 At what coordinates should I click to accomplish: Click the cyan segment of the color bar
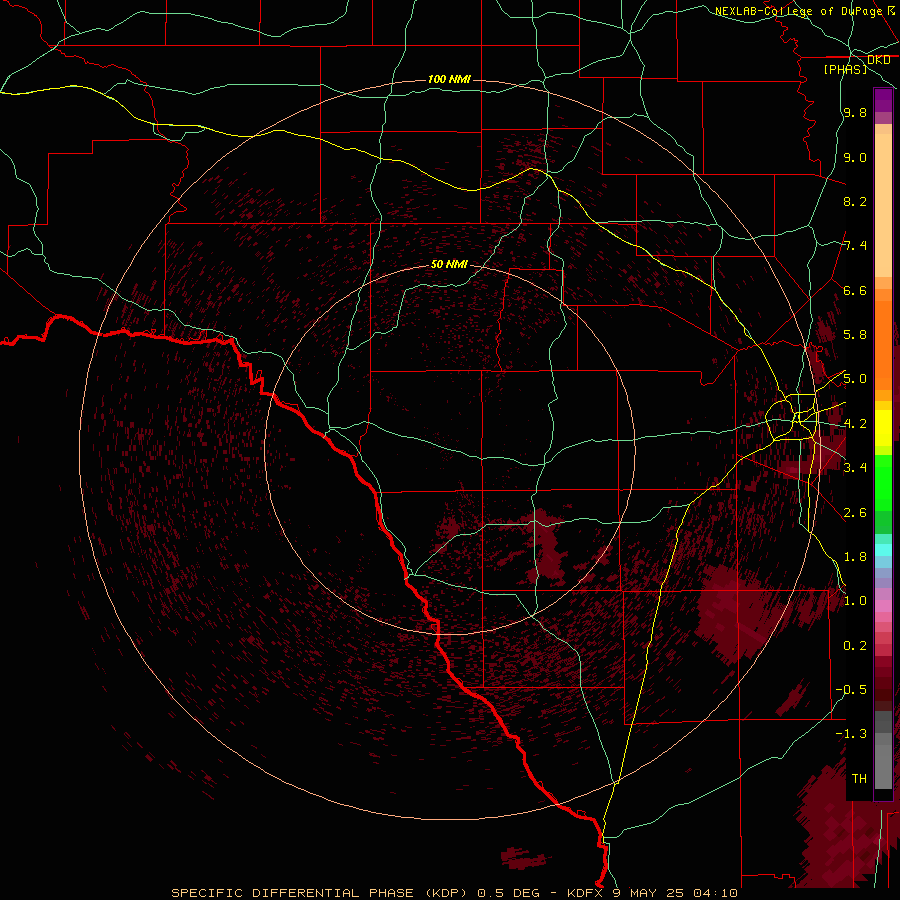(x=883, y=549)
